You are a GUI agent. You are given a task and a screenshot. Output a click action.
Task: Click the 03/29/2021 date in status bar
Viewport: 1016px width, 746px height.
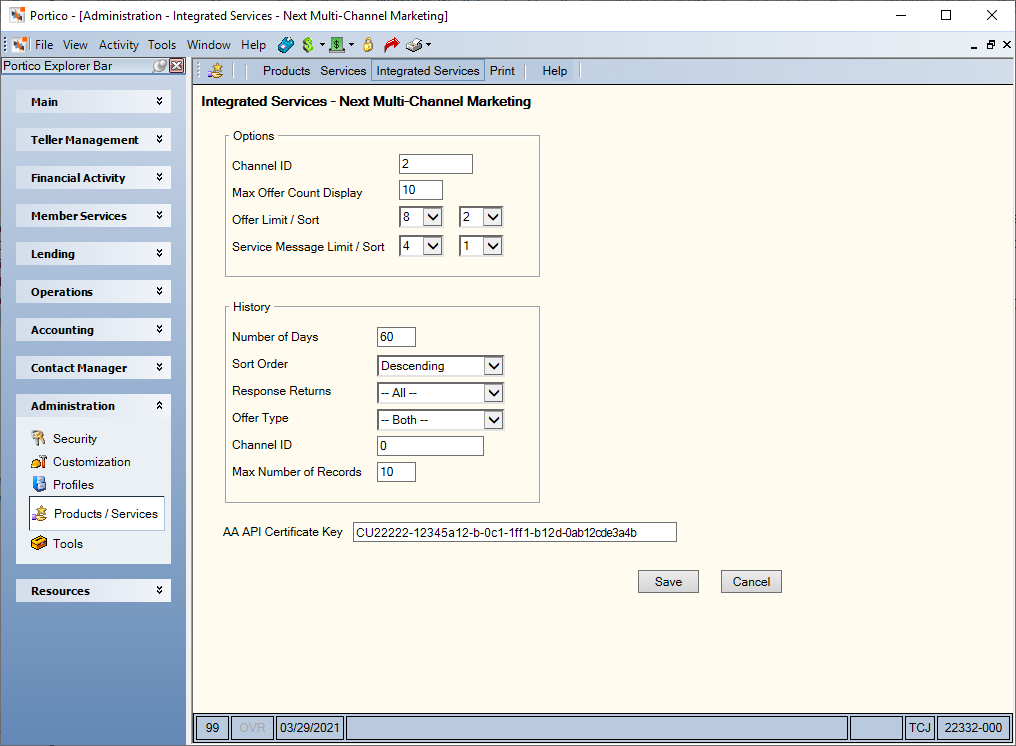pyautogui.click(x=310, y=728)
